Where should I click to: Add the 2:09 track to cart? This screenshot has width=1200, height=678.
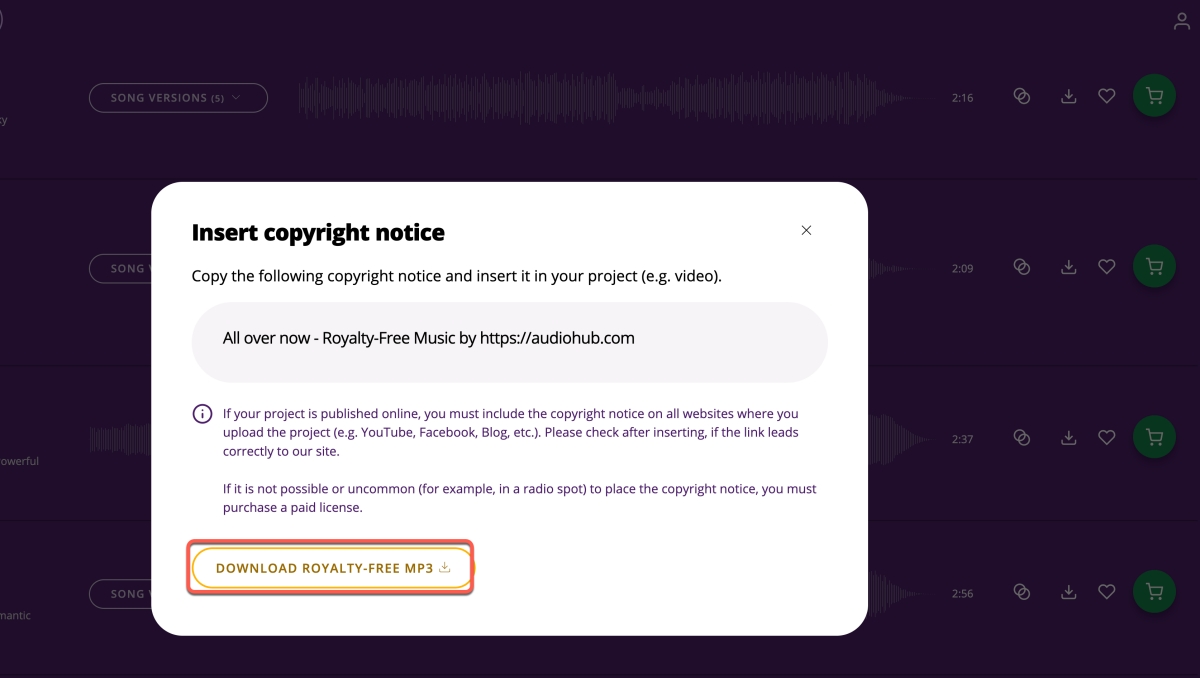1154,268
